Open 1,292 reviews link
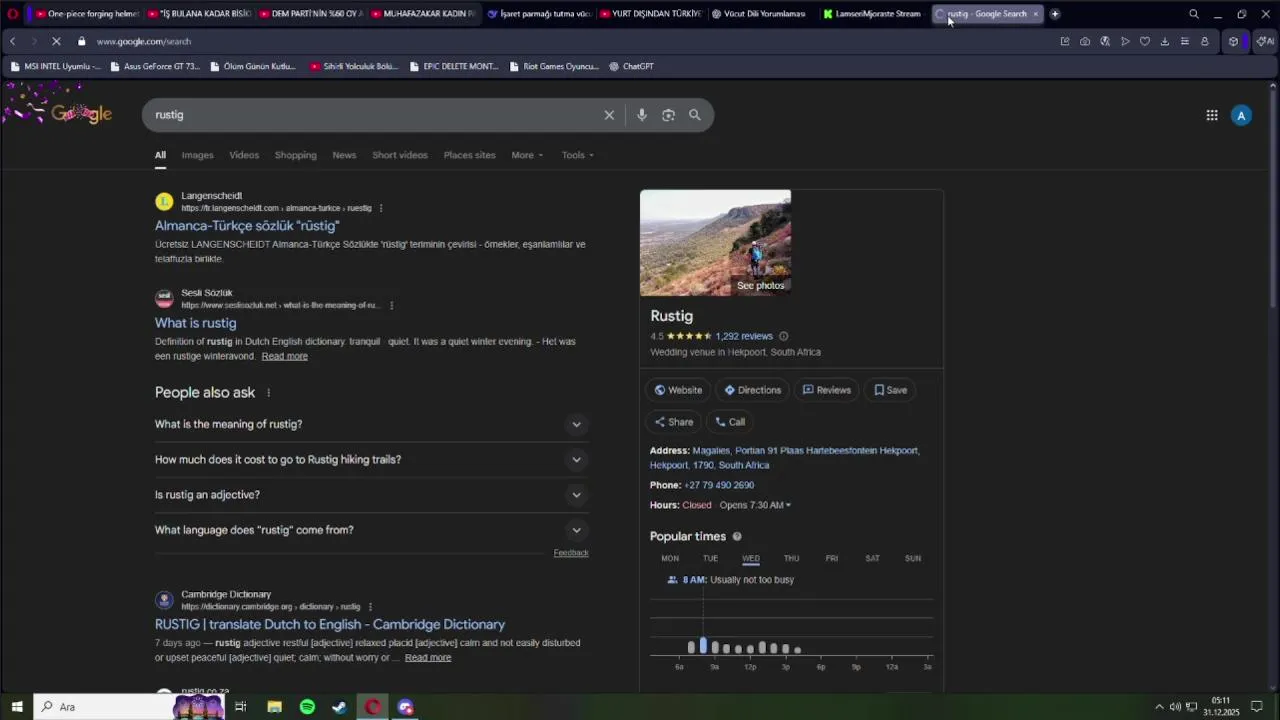 click(744, 336)
